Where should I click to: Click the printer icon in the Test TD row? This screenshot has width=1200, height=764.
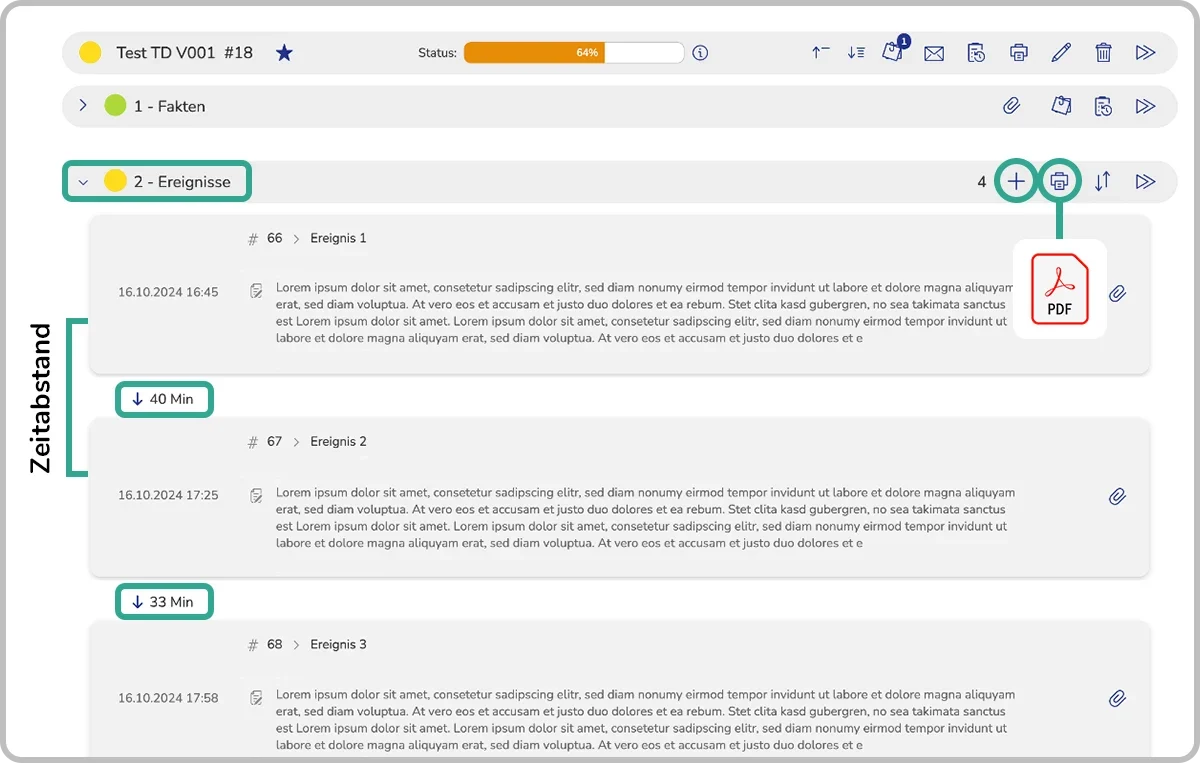1019,53
